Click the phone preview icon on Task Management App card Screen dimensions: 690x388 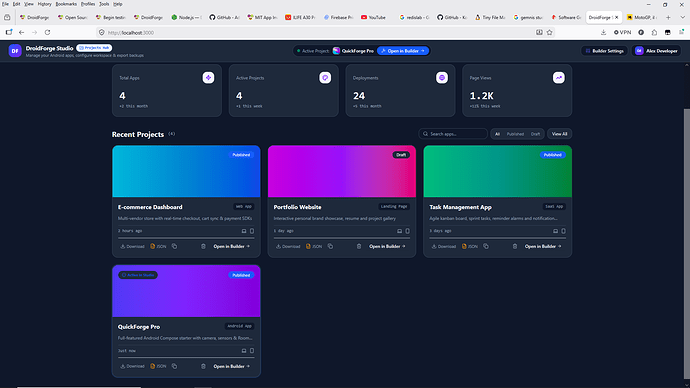[x=563, y=231]
